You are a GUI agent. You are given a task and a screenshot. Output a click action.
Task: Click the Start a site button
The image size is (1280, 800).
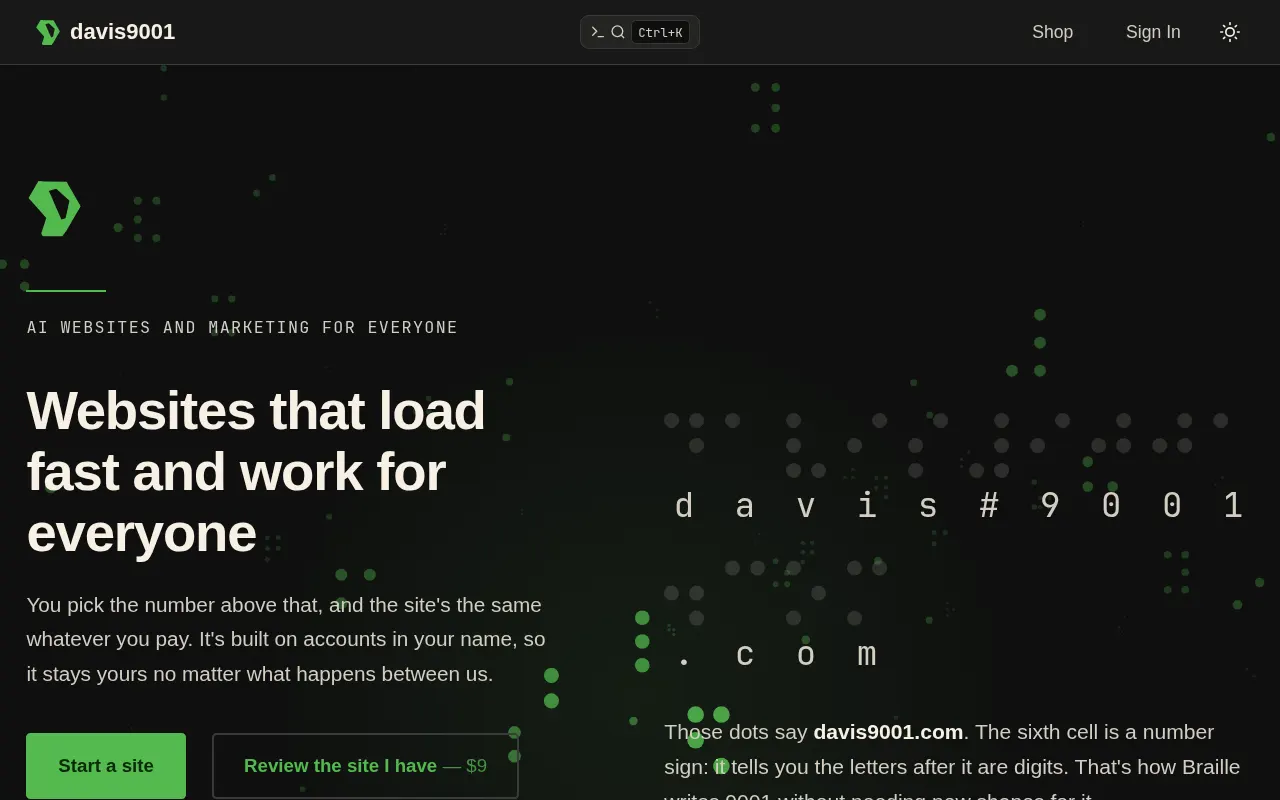106,766
